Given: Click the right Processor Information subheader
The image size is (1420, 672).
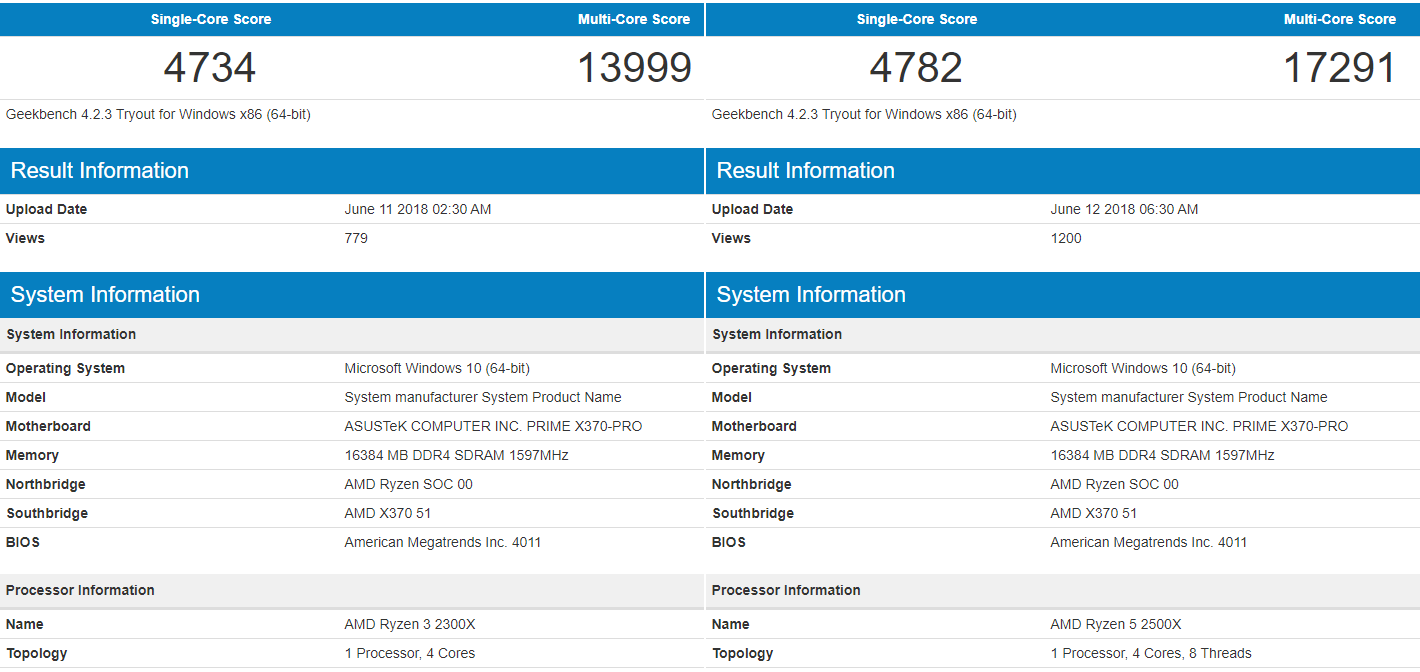Looking at the screenshot, I should point(1063,590).
